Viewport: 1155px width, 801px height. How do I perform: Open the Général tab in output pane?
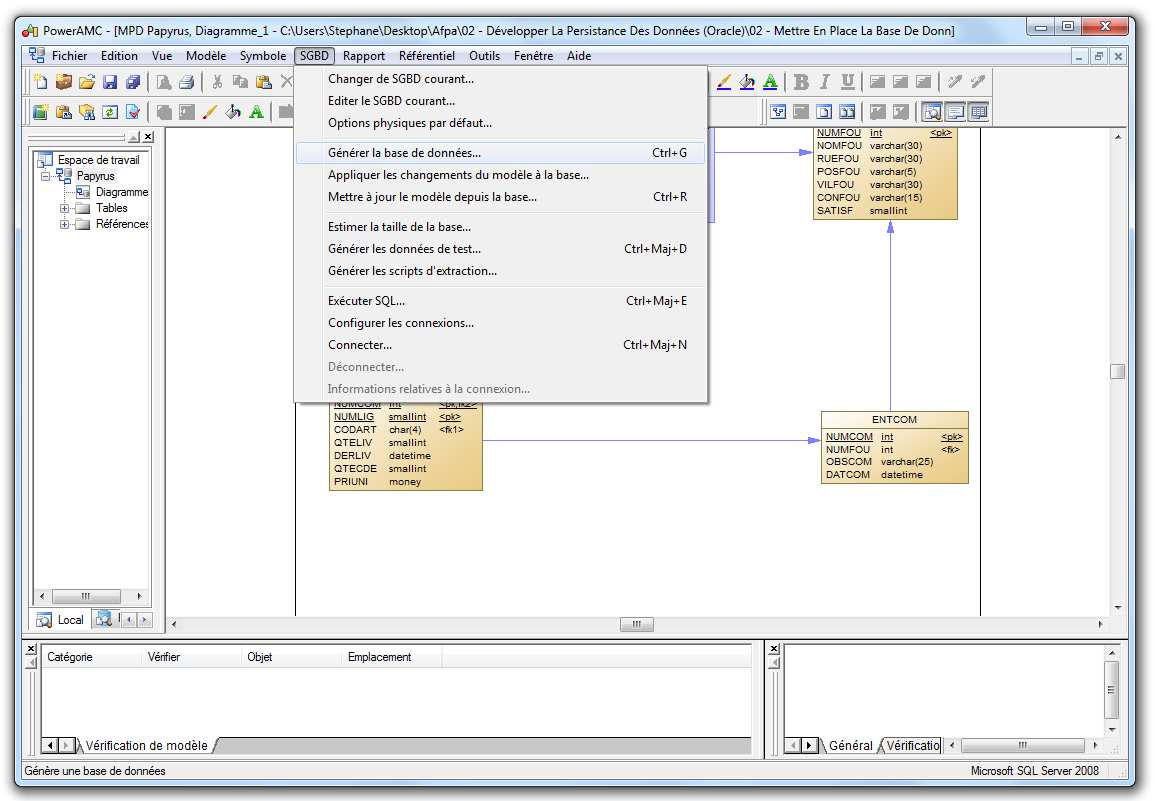pyautogui.click(x=850, y=746)
